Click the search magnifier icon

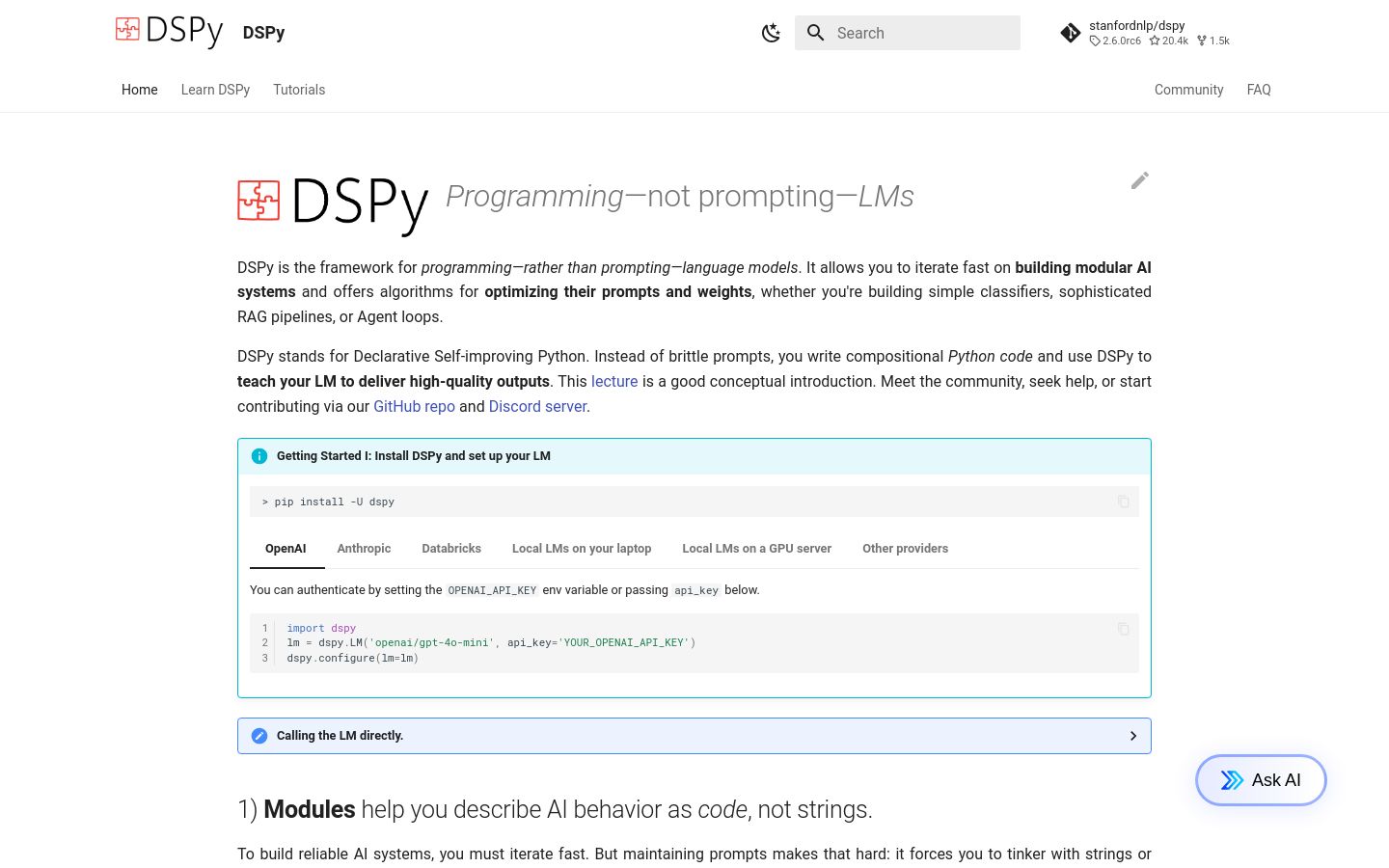(x=815, y=33)
